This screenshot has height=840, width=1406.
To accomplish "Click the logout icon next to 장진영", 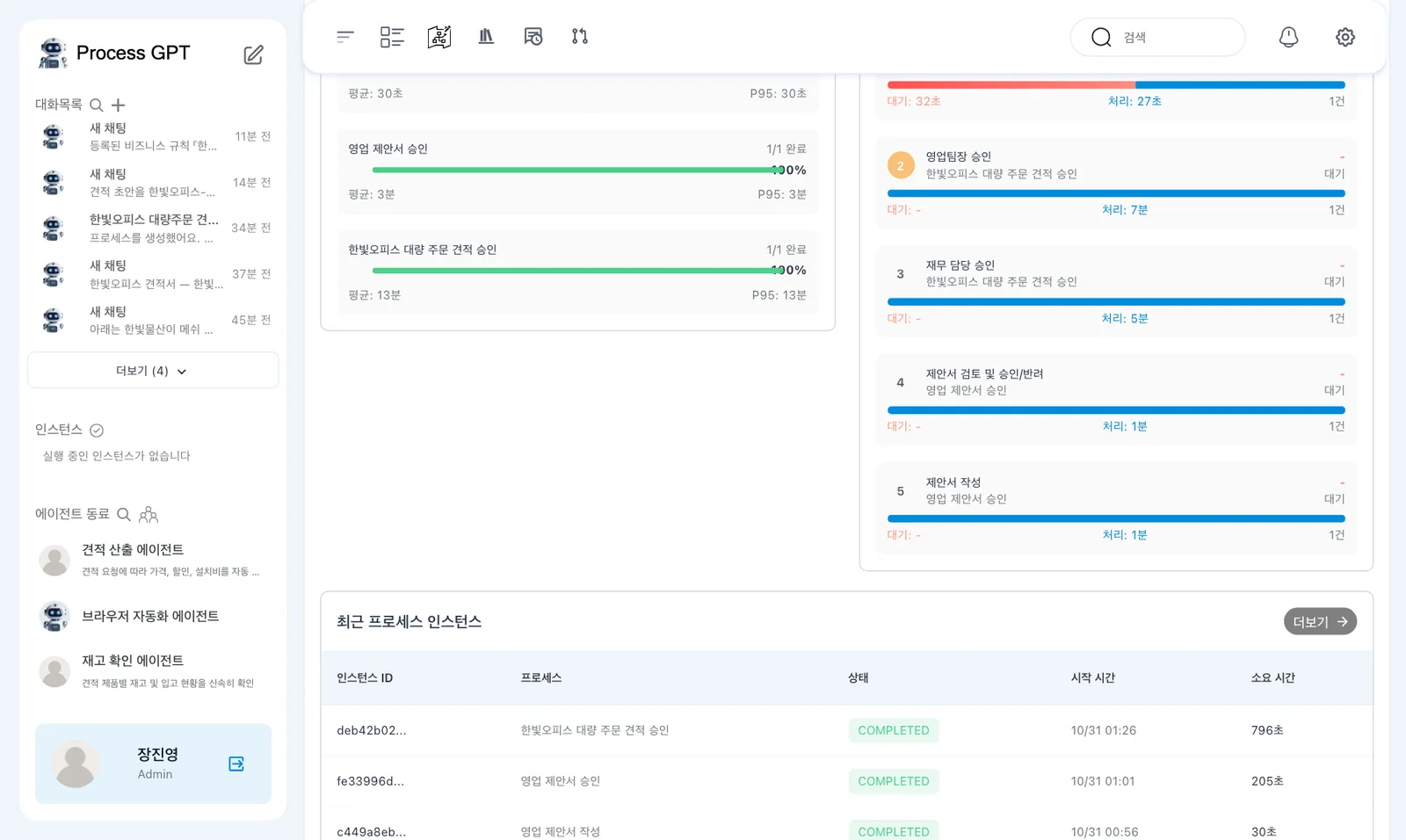I will click(236, 764).
